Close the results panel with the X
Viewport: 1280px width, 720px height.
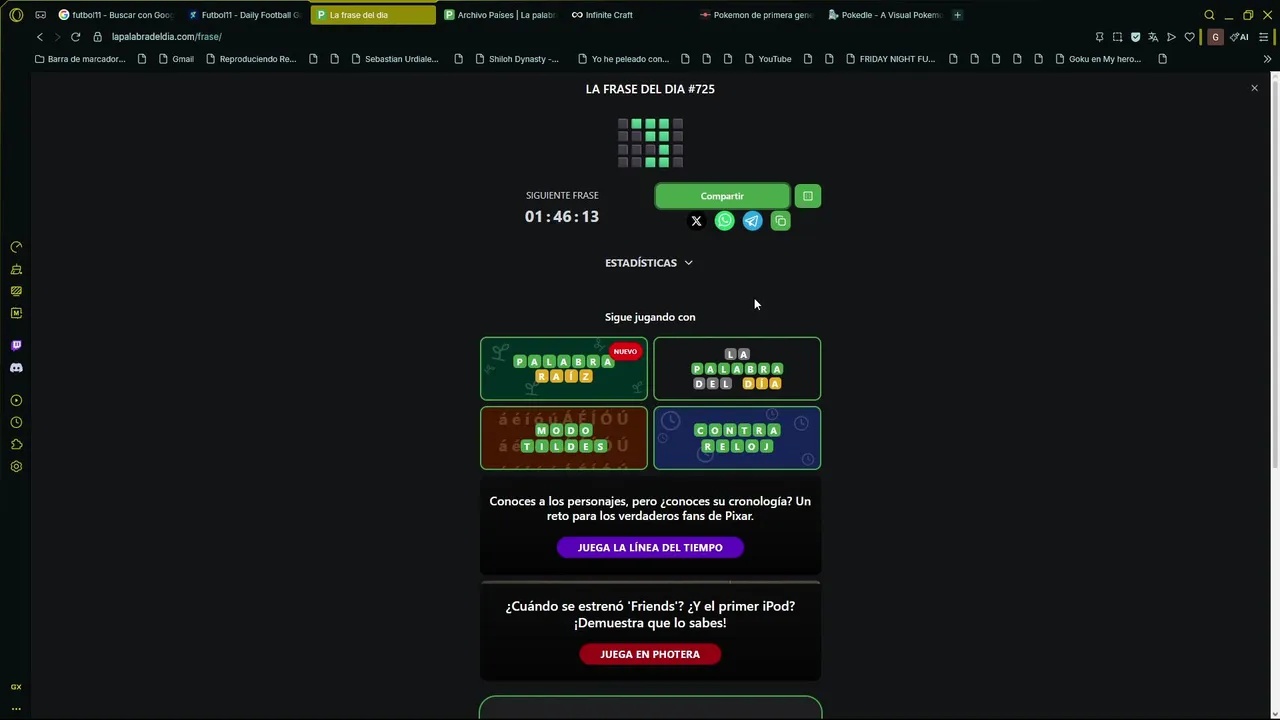(x=1254, y=88)
